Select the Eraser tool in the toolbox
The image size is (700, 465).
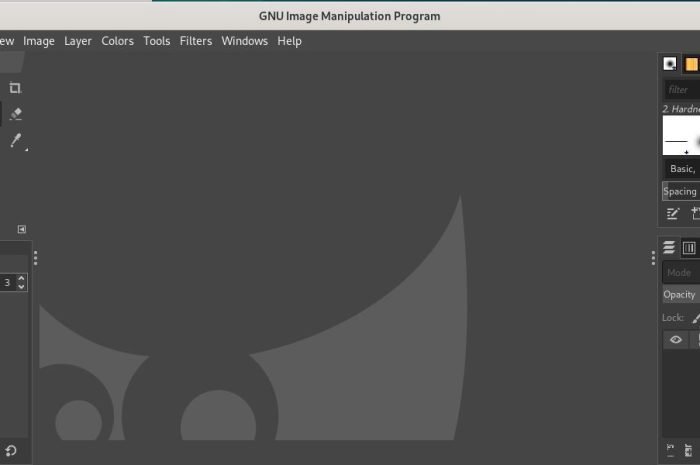pos(16,114)
